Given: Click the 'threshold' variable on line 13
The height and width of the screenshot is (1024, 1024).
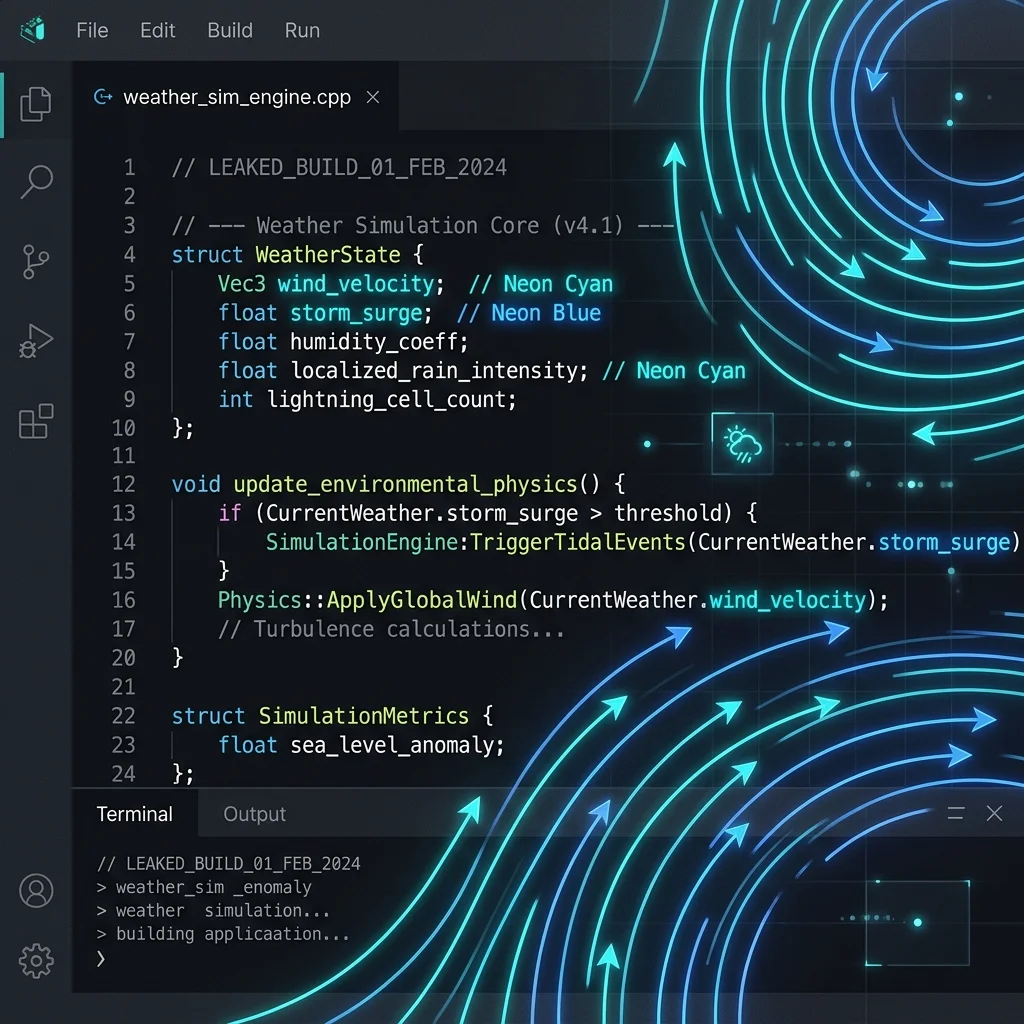Looking at the screenshot, I should pos(667,513).
